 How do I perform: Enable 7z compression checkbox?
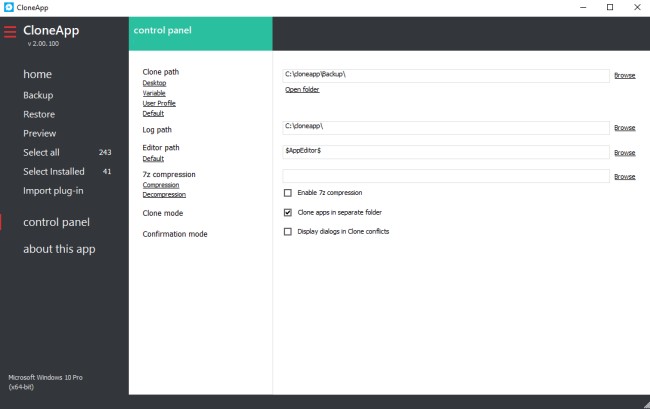tap(288, 193)
